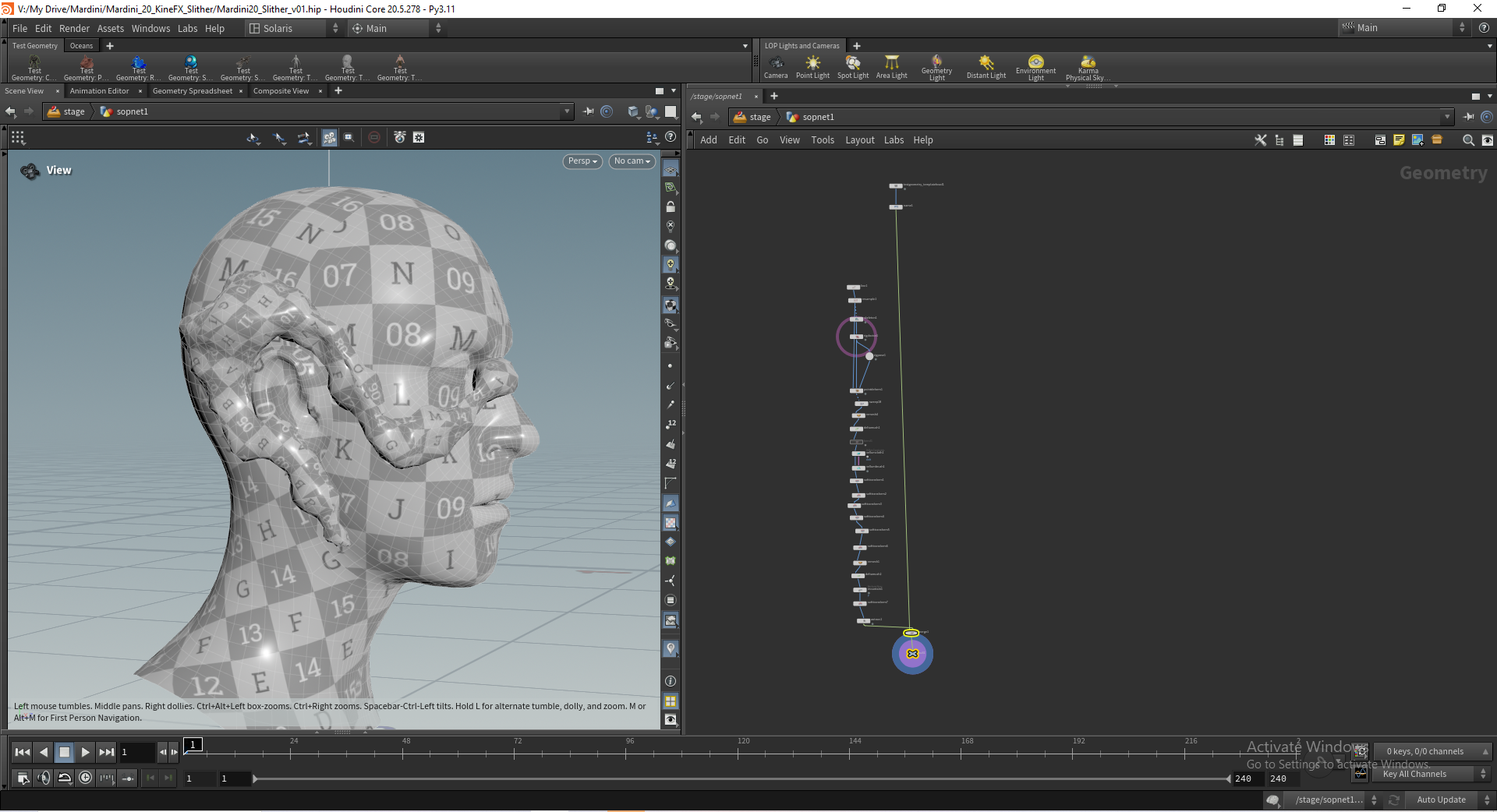The width and height of the screenshot is (1497, 812).
Task: Create a Point Light from the shelf
Action: [x=812, y=67]
